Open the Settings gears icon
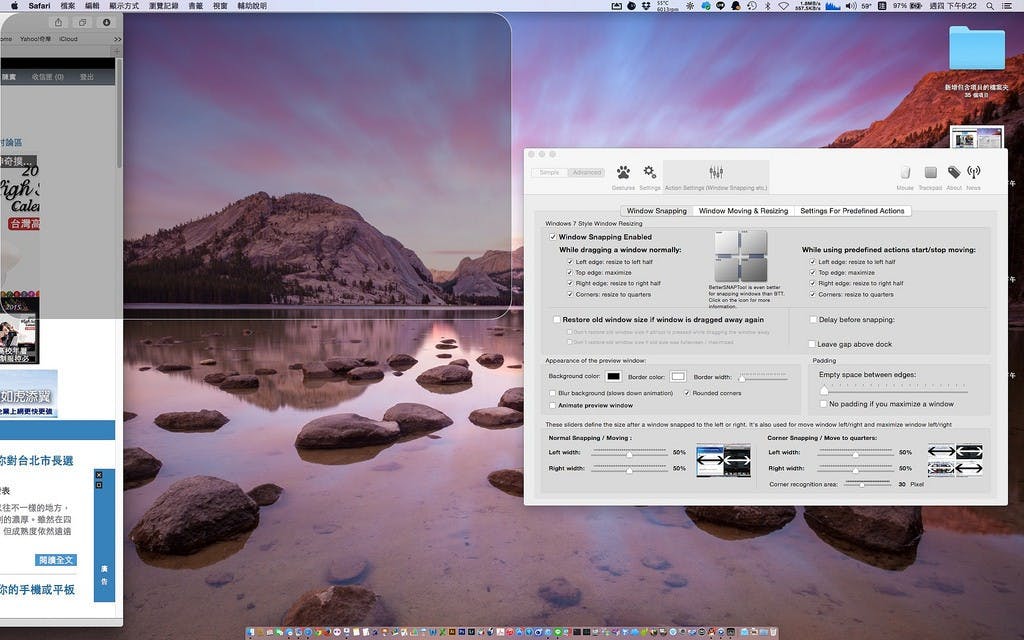Image resolution: width=1024 pixels, height=640 pixels. point(649,172)
